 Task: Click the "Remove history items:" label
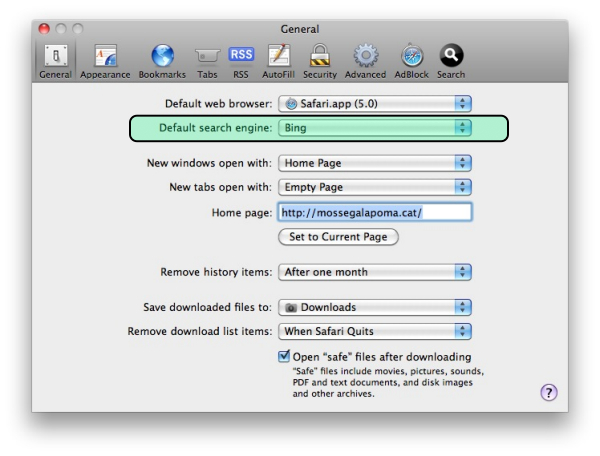click(216, 272)
